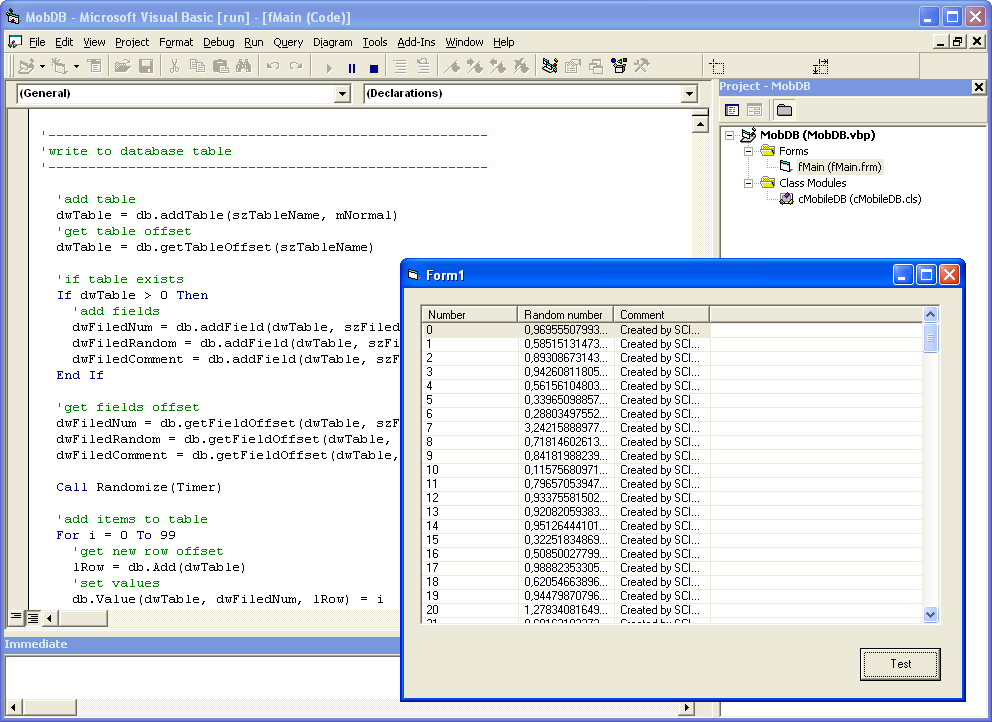
Task: Click the Find binoculars icon
Action: (x=242, y=67)
